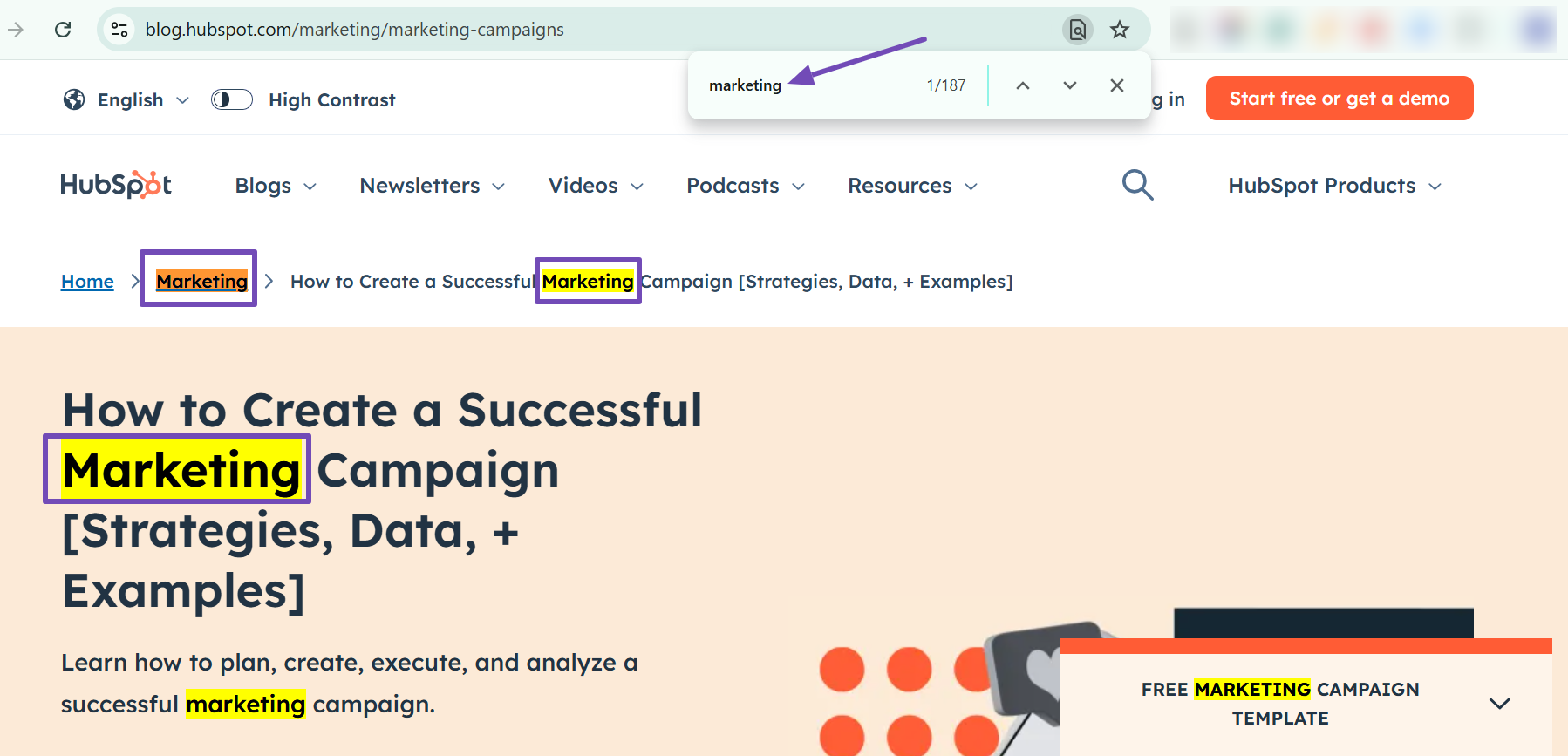This screenshot has width=1568, height=756.
Task: Open the Blogs menu
Action: click(x=275, y=186)
